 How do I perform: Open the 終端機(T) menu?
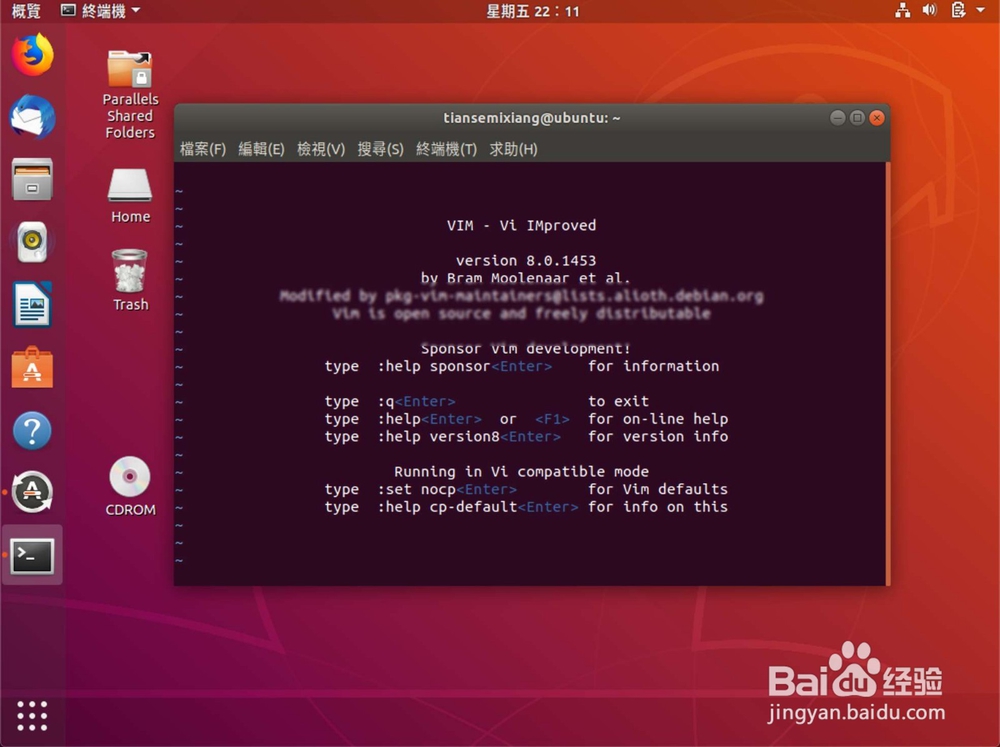tap(446, 149)
